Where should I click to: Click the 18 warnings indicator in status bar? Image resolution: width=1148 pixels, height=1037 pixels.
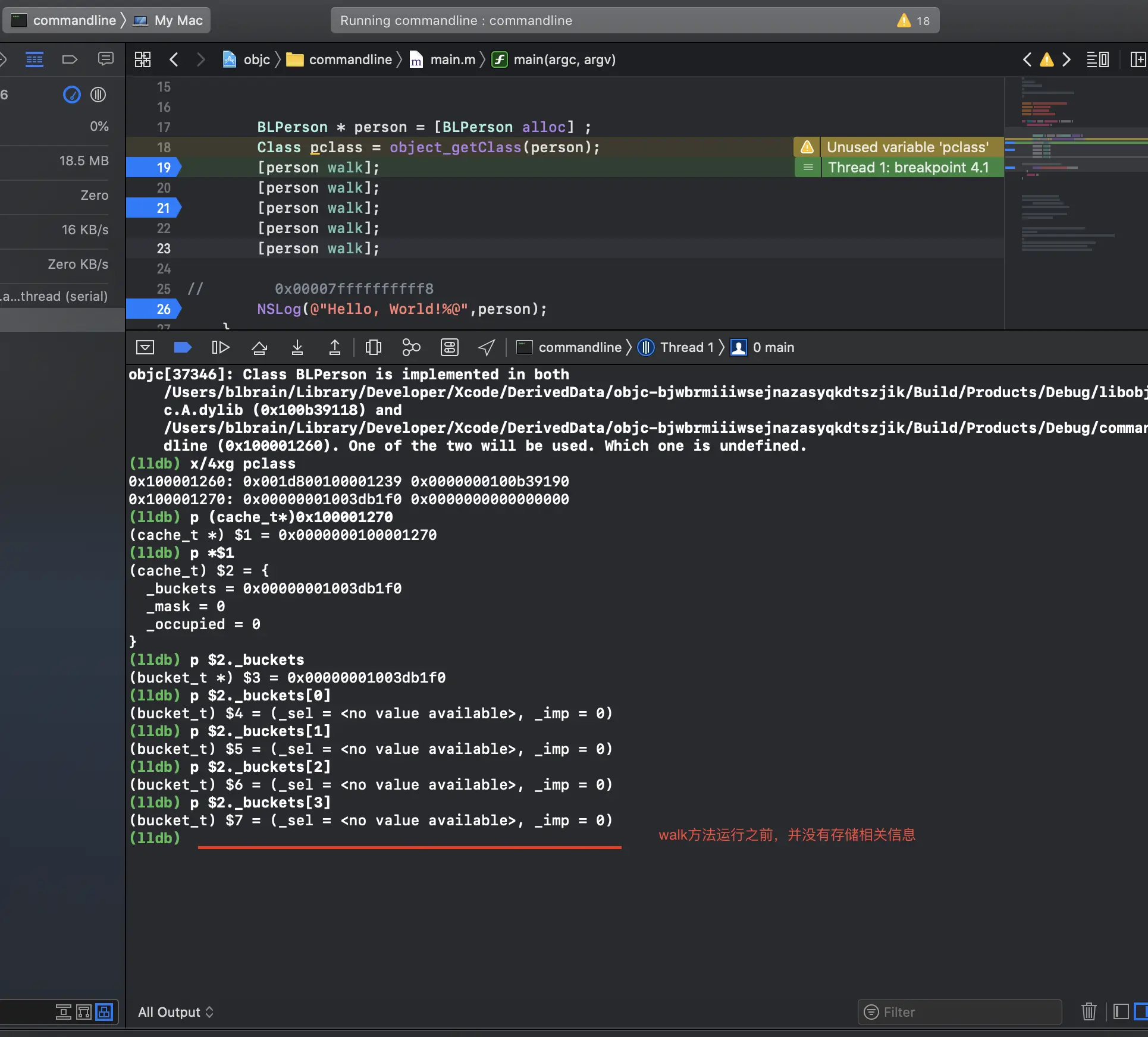[x=914, y=21]
